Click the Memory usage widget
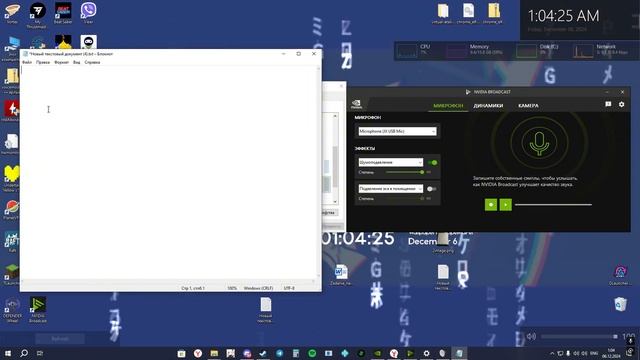This screenshot has width=640, height=360. (473, 51)
